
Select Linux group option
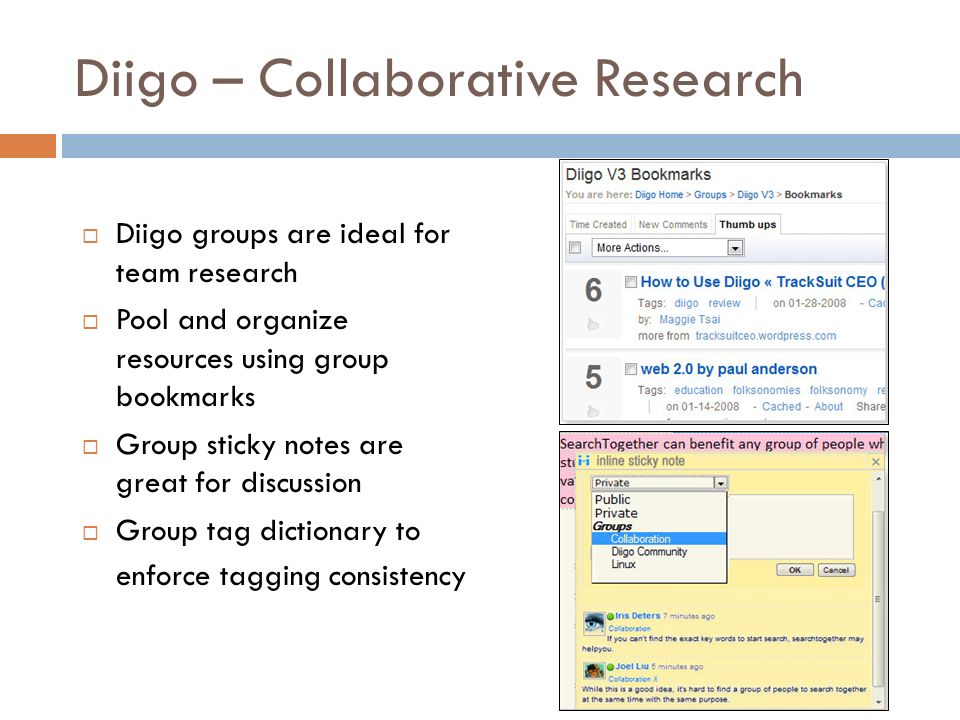tap(623, 564)
